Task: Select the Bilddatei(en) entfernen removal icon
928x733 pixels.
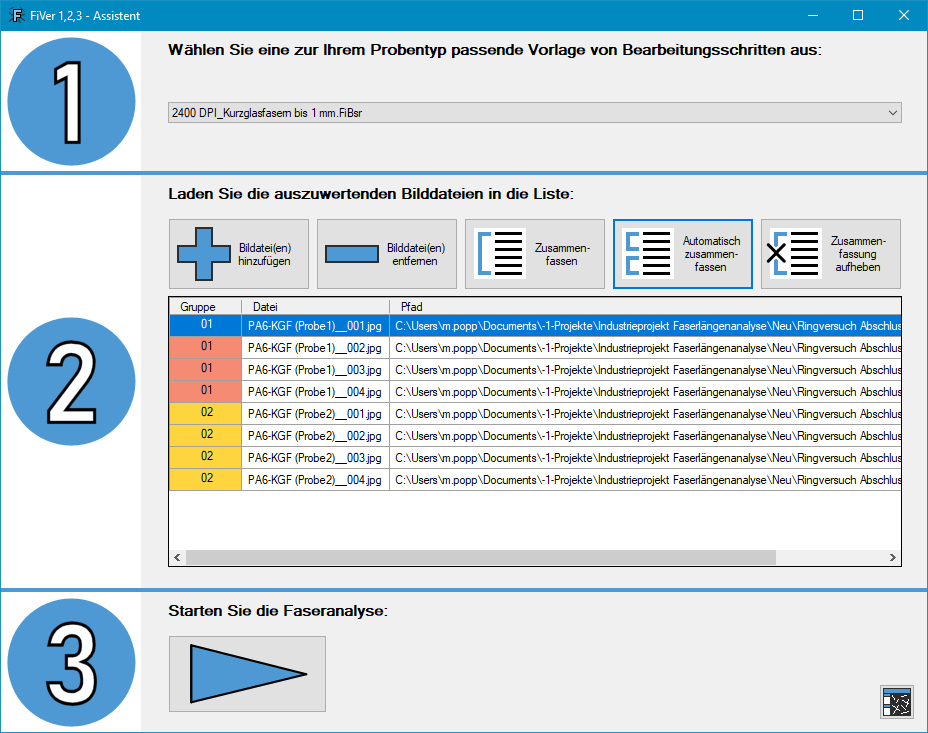Action: click(x=351, y=253)
